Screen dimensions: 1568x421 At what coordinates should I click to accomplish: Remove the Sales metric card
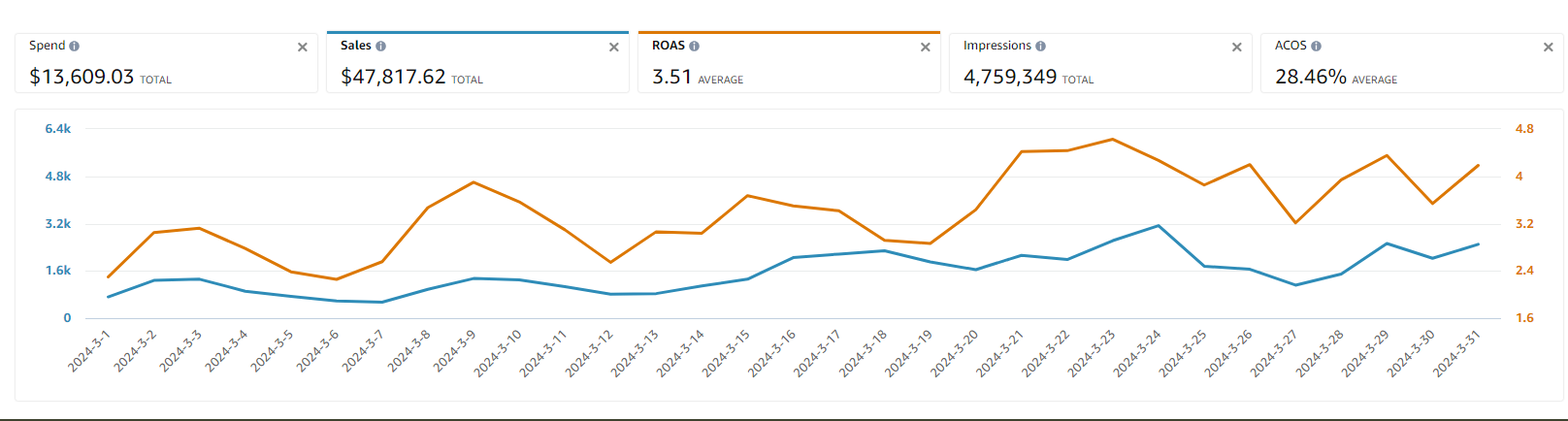coord(613,48)
